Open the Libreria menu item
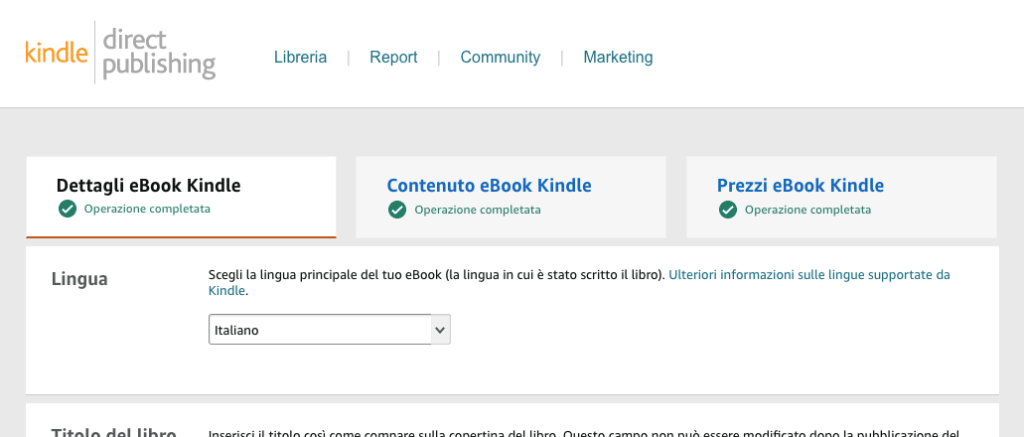Screen dimensions: 1024x437 (300, 57)
